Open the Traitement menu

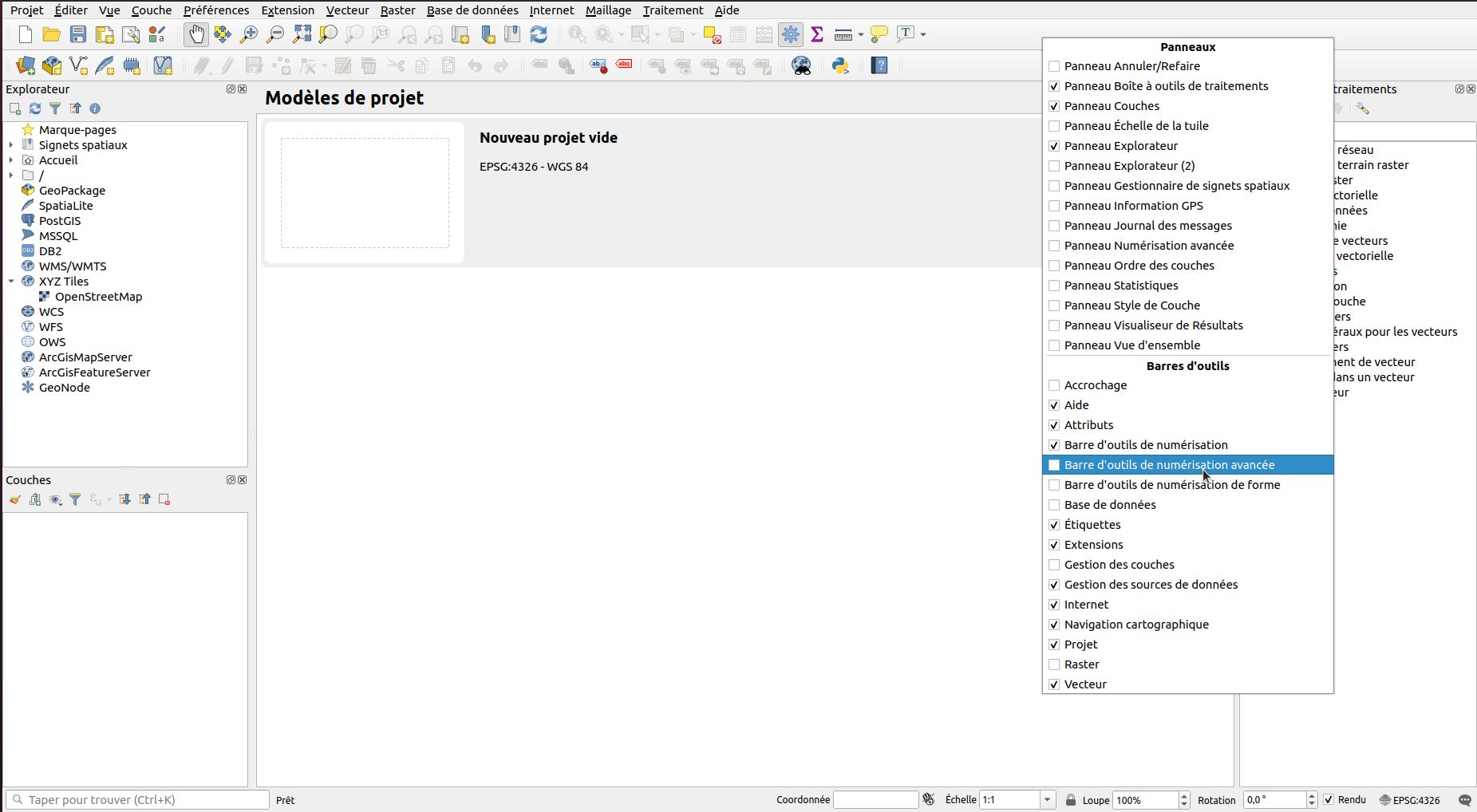tap(673, 10)
